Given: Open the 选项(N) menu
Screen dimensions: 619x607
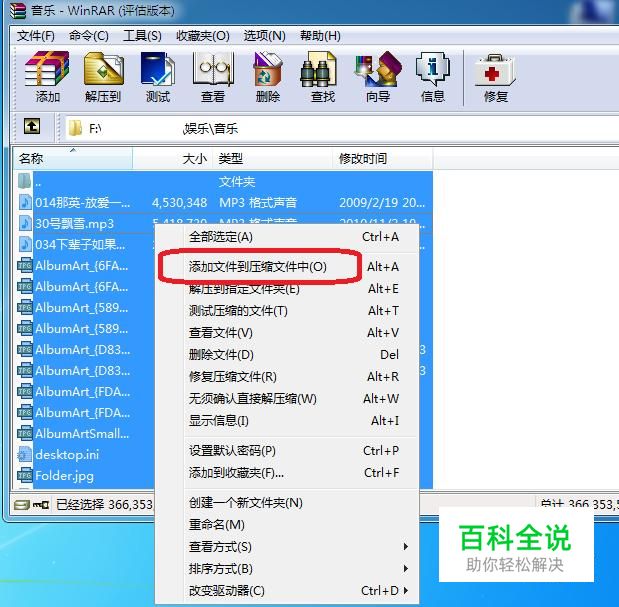Looking at the screenshot, I should (264, 36).
